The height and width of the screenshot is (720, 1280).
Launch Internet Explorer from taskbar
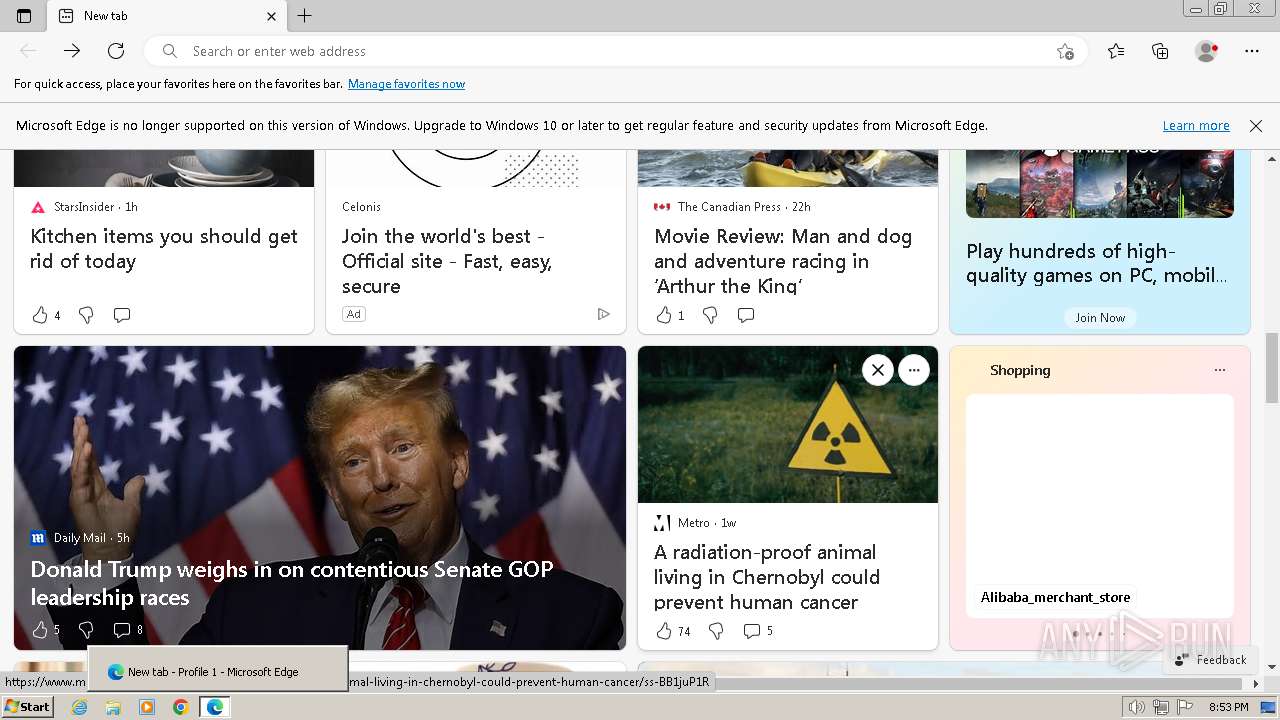[x=80, y=707]
